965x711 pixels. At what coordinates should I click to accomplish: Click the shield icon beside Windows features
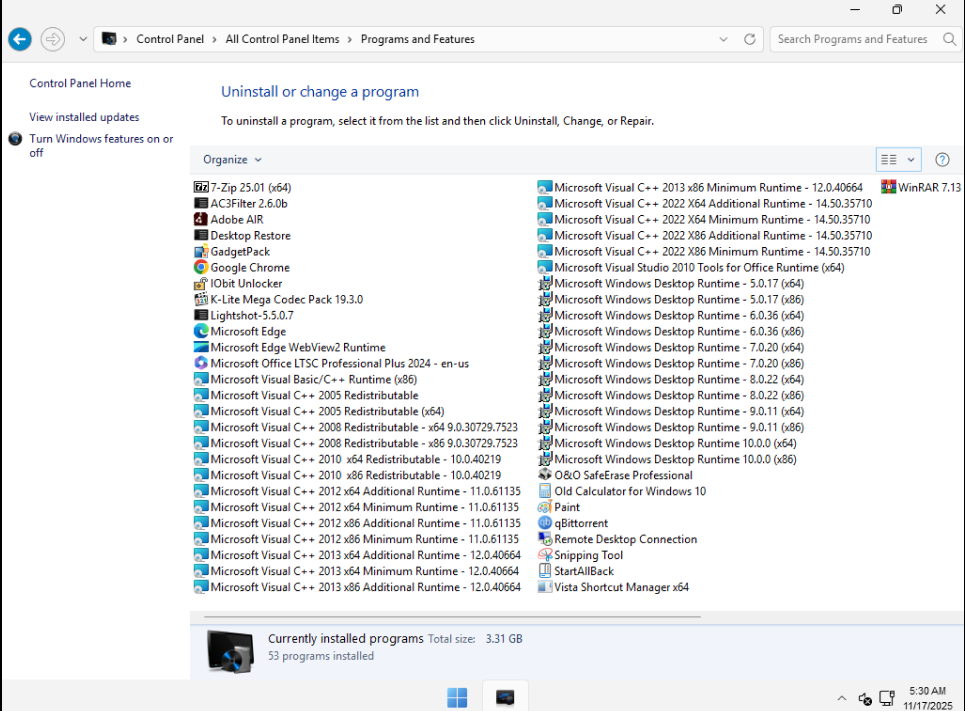point(15,139)
